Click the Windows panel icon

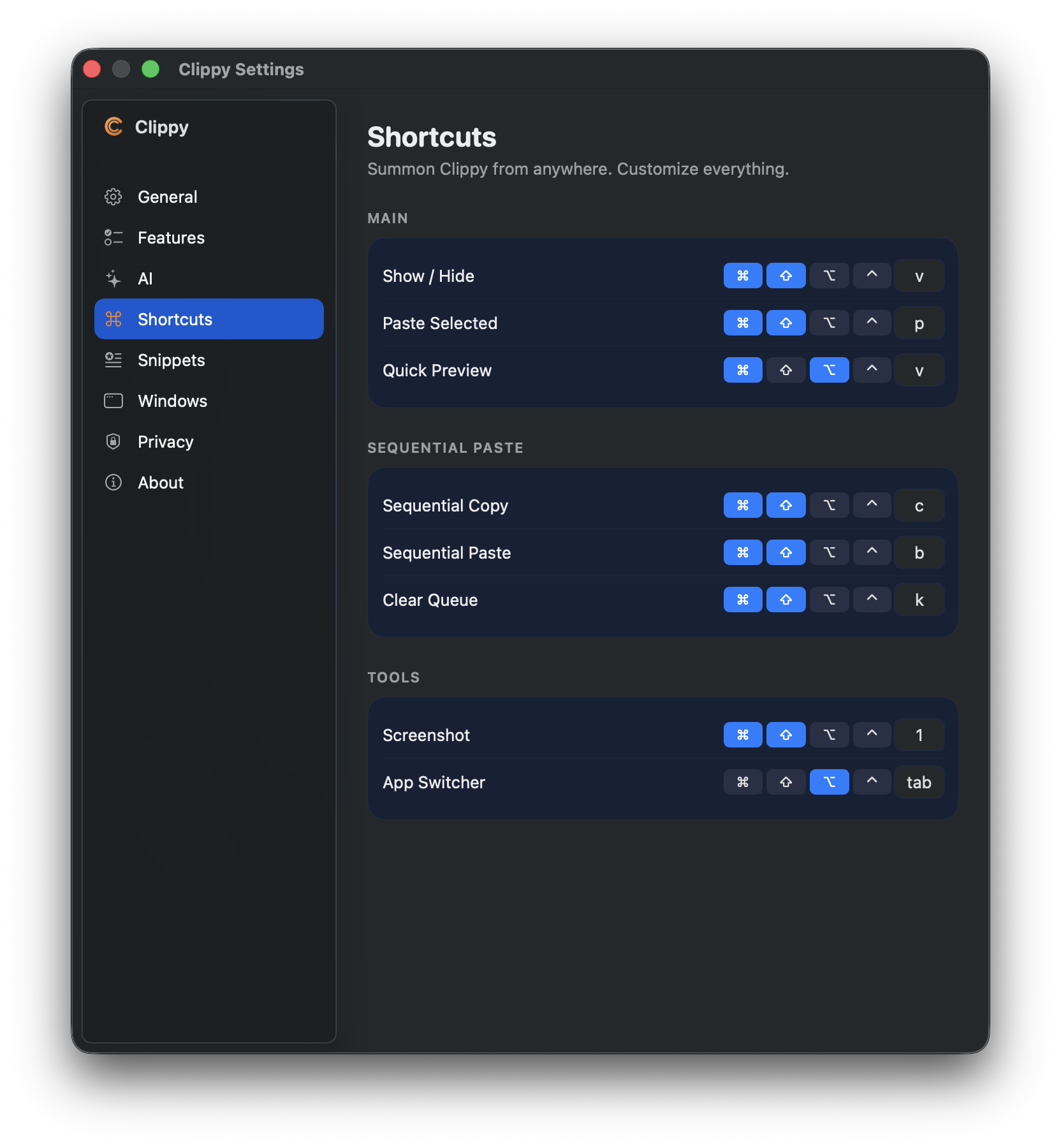[x=113, y=401]
